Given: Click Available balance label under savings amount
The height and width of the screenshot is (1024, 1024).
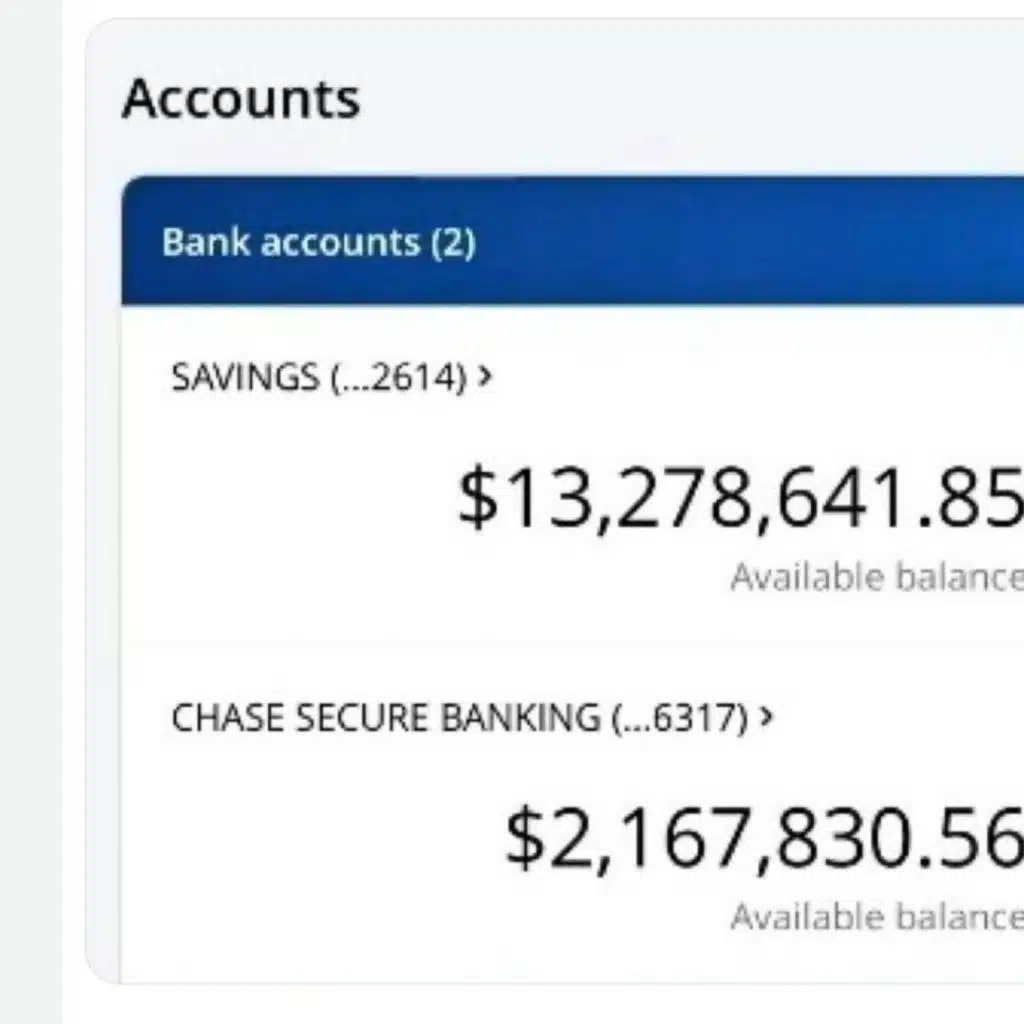Looking at the screenshot, I should pos(876,577).
